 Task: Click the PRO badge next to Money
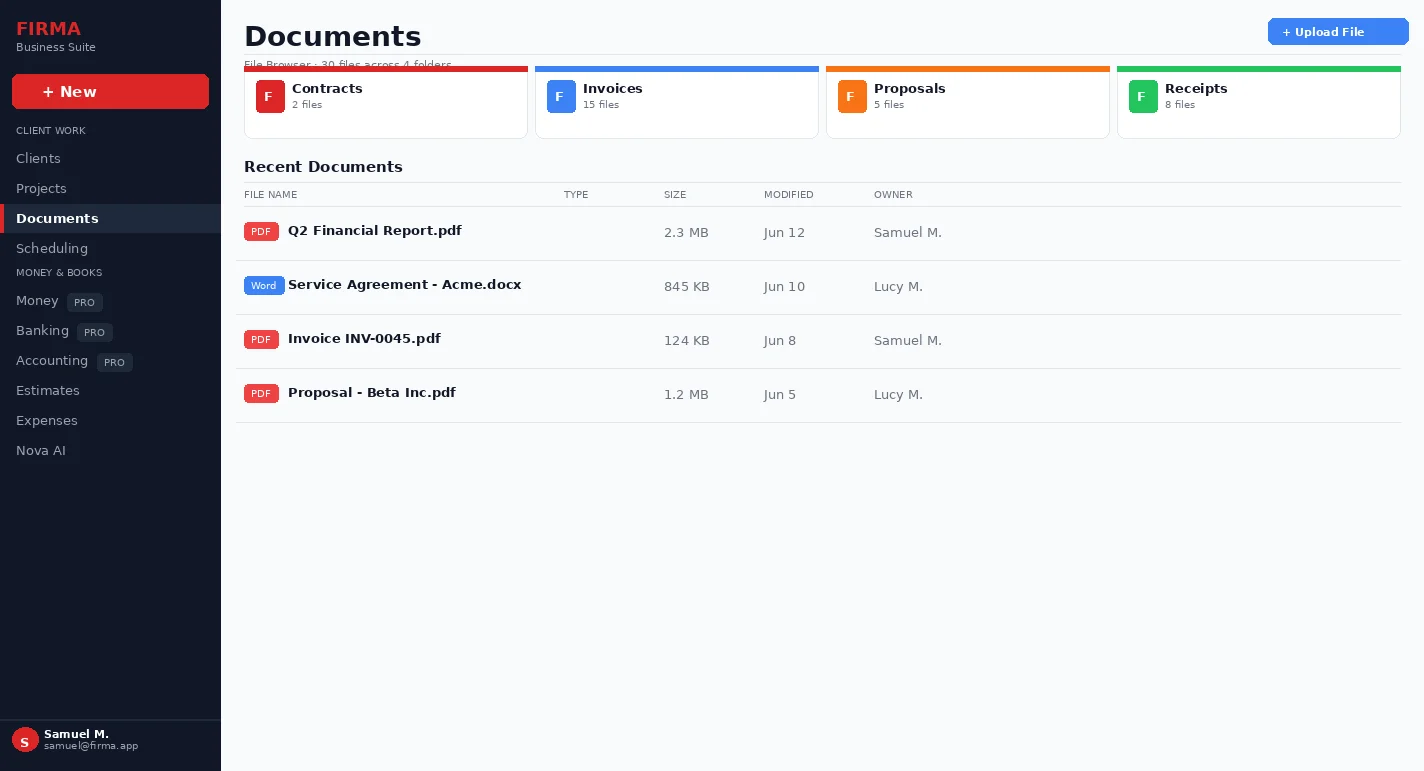(x=85, y=302)
